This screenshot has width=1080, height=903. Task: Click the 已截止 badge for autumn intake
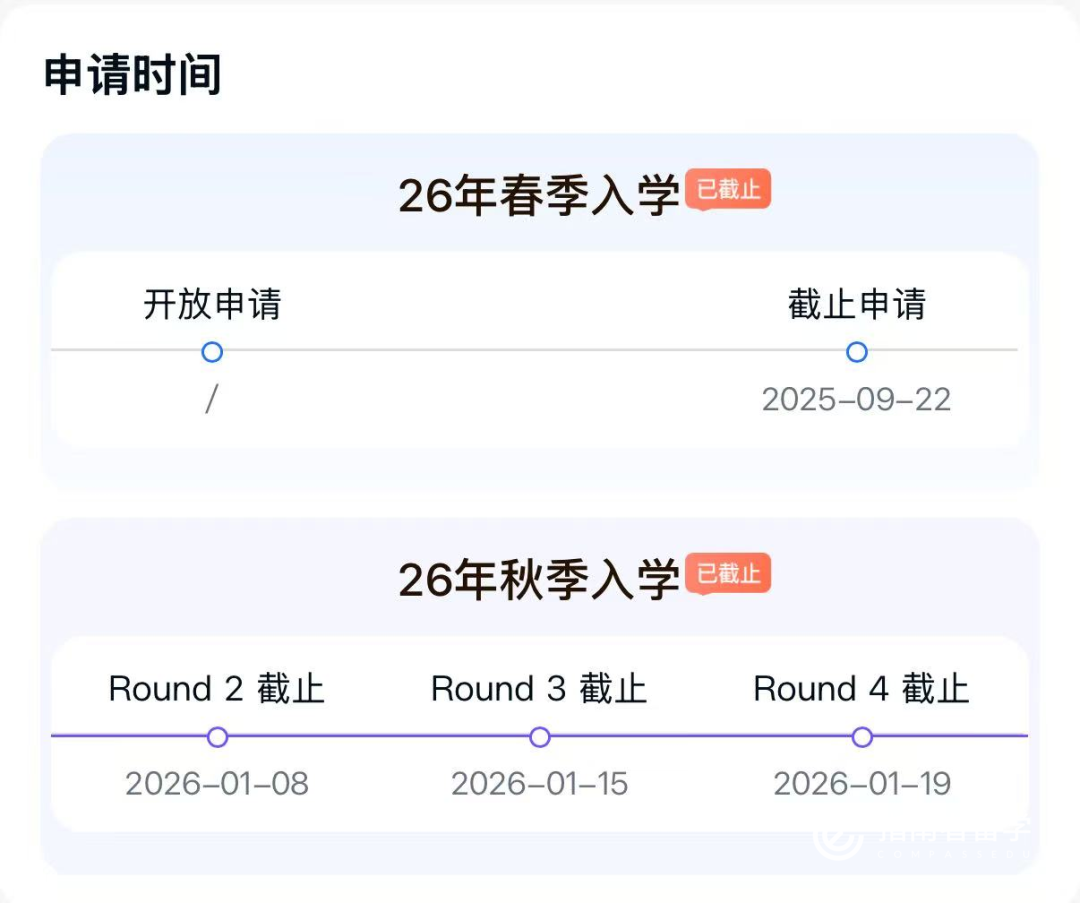pyautogui.click(x=728, y=574)
